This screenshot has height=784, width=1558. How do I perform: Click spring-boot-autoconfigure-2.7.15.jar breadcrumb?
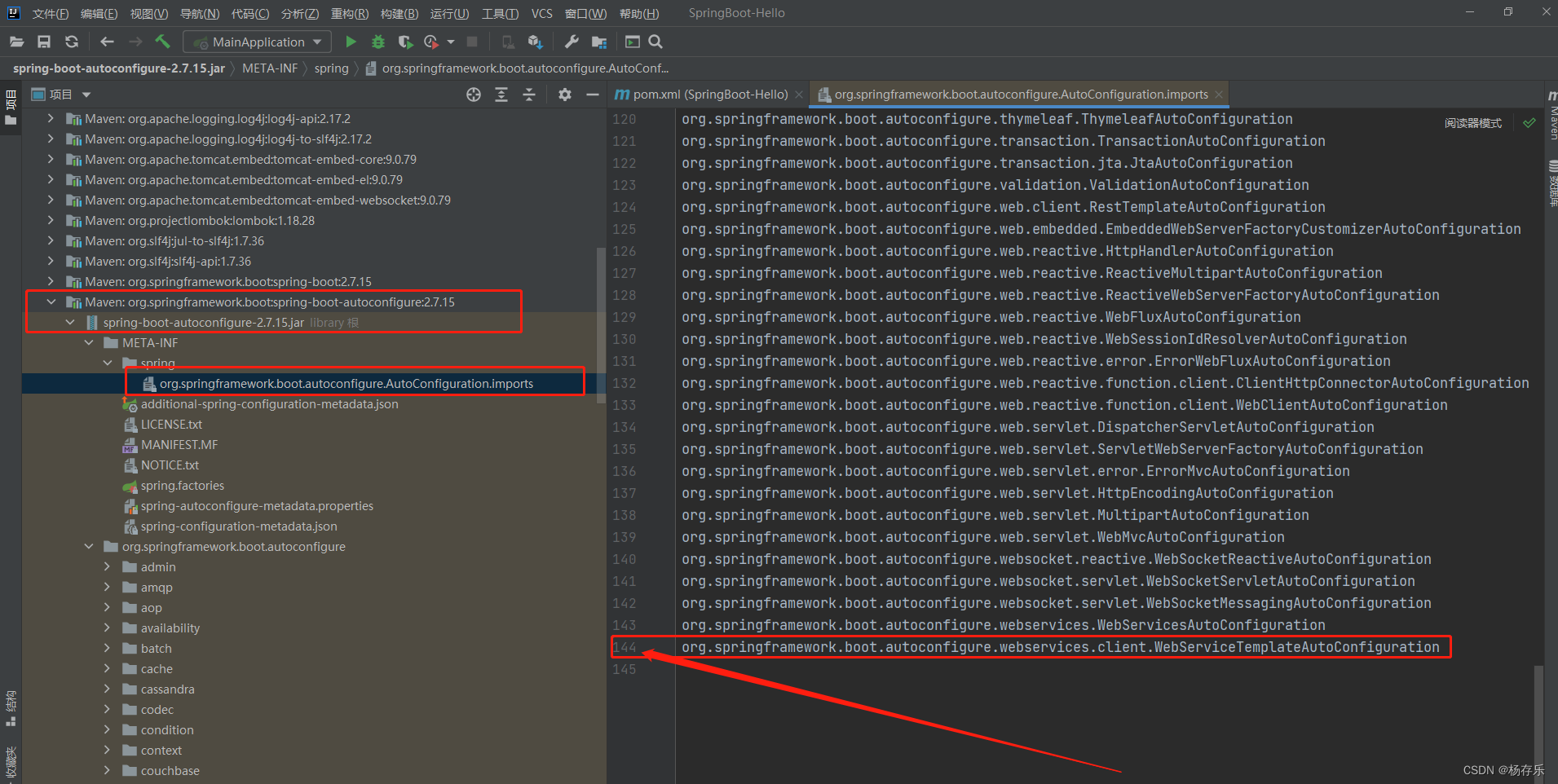pyautogui.click(x=119, y=68)
